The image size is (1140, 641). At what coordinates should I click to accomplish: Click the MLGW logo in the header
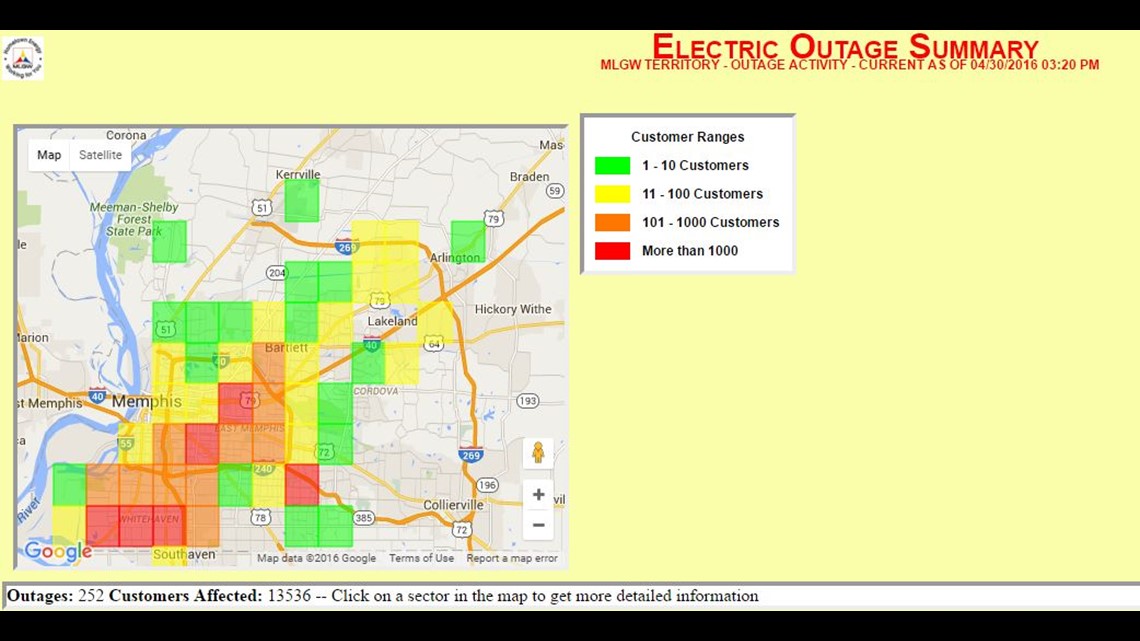22,58
